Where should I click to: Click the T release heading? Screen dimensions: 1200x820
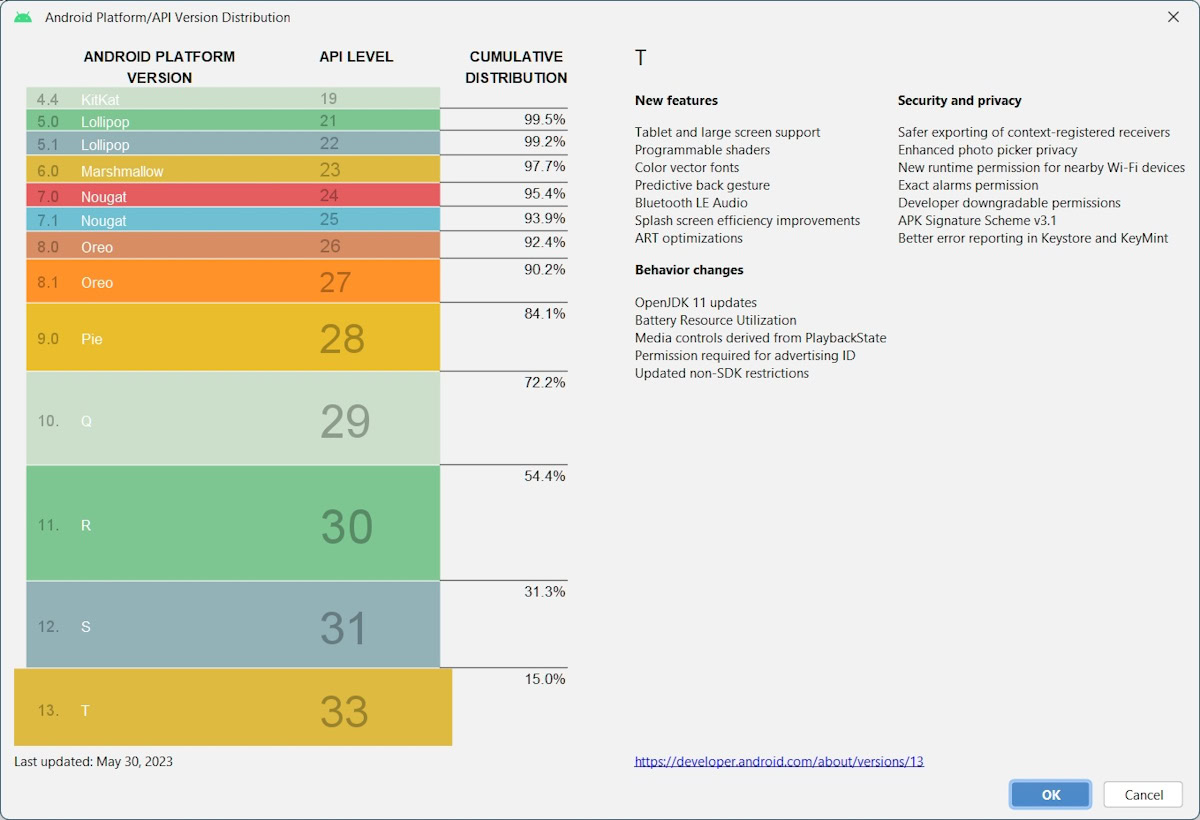[x=639, y=58]
